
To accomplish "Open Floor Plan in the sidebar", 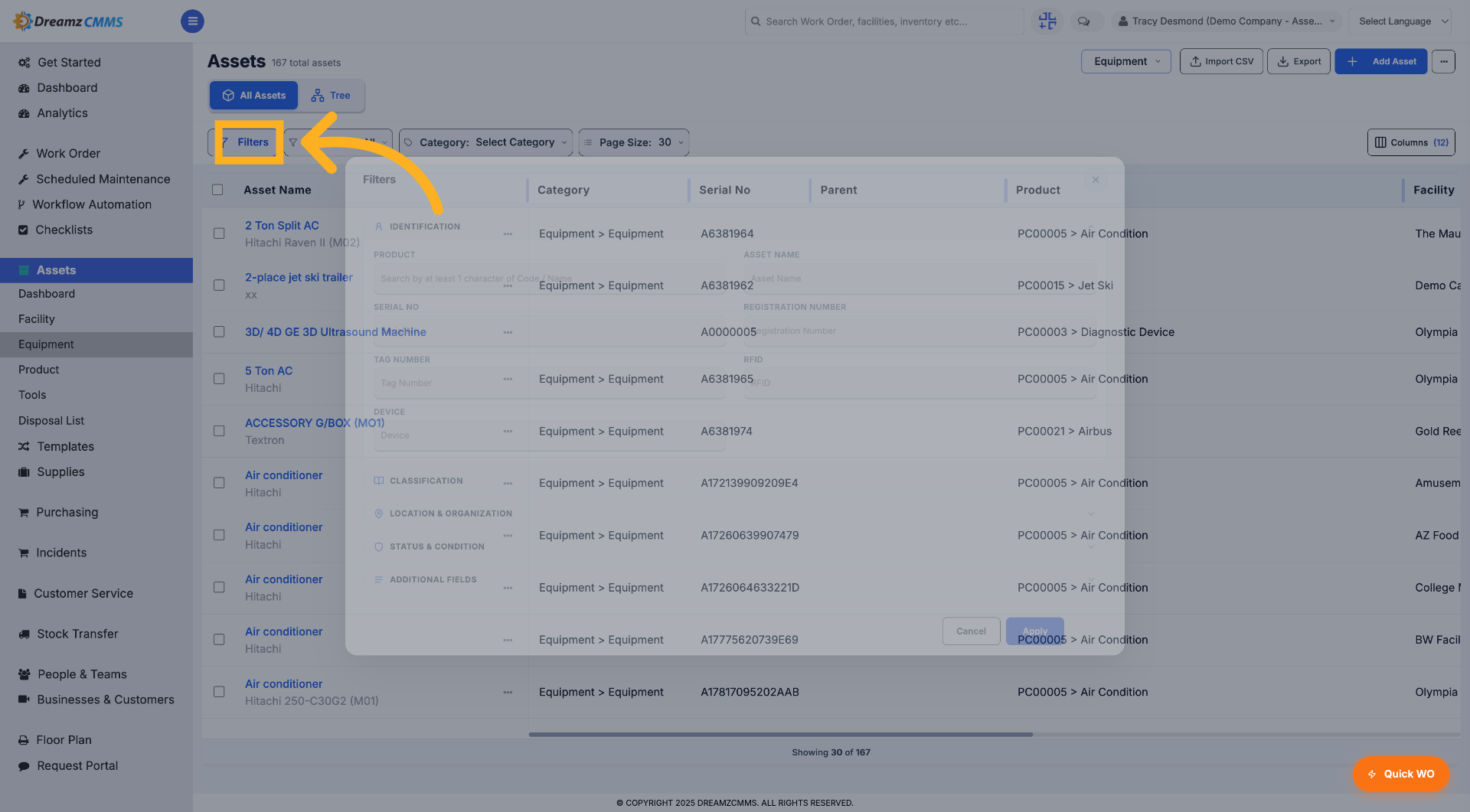I will [x=64, y=740].
